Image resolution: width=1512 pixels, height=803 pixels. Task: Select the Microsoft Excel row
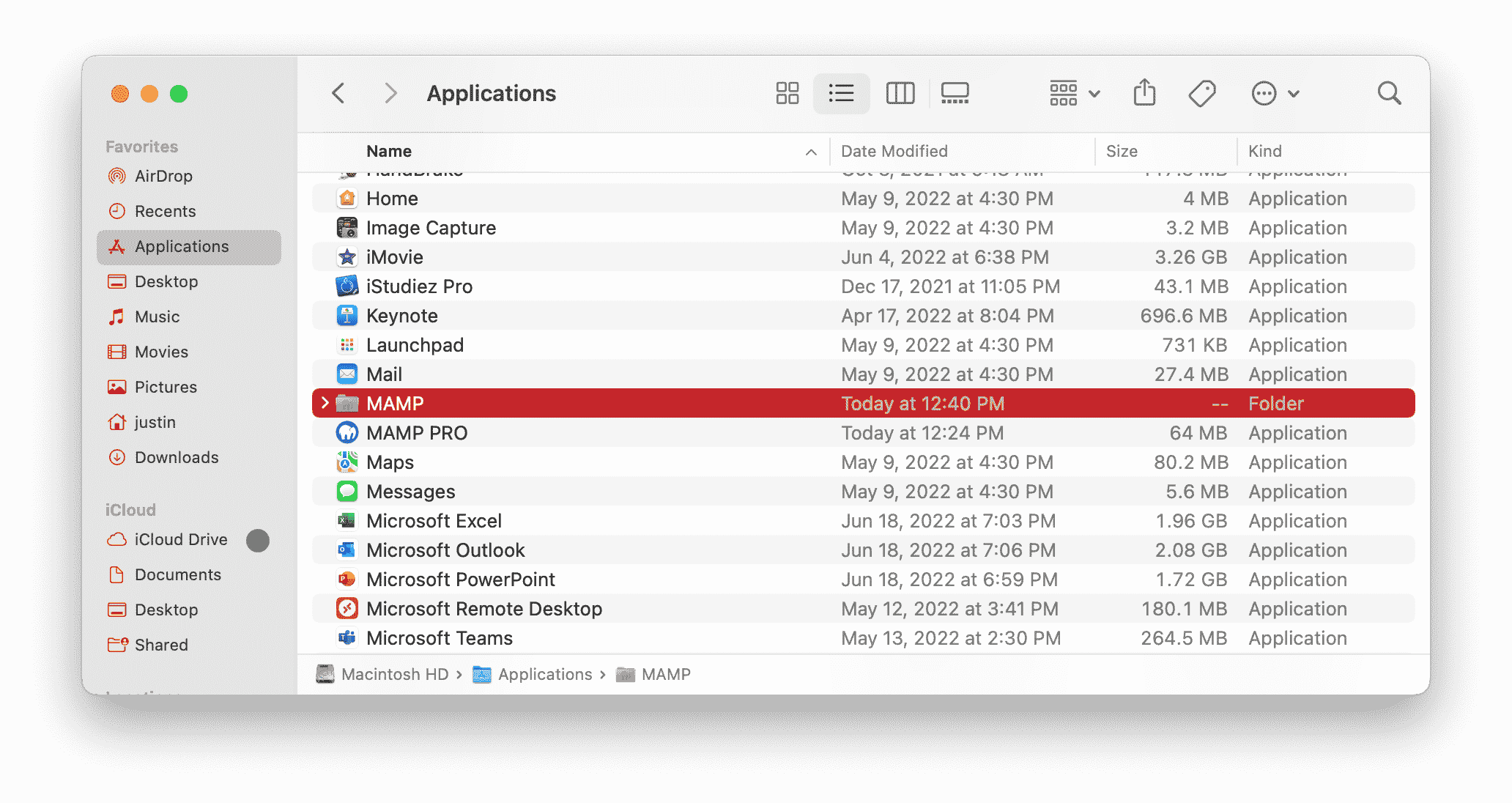434,521
